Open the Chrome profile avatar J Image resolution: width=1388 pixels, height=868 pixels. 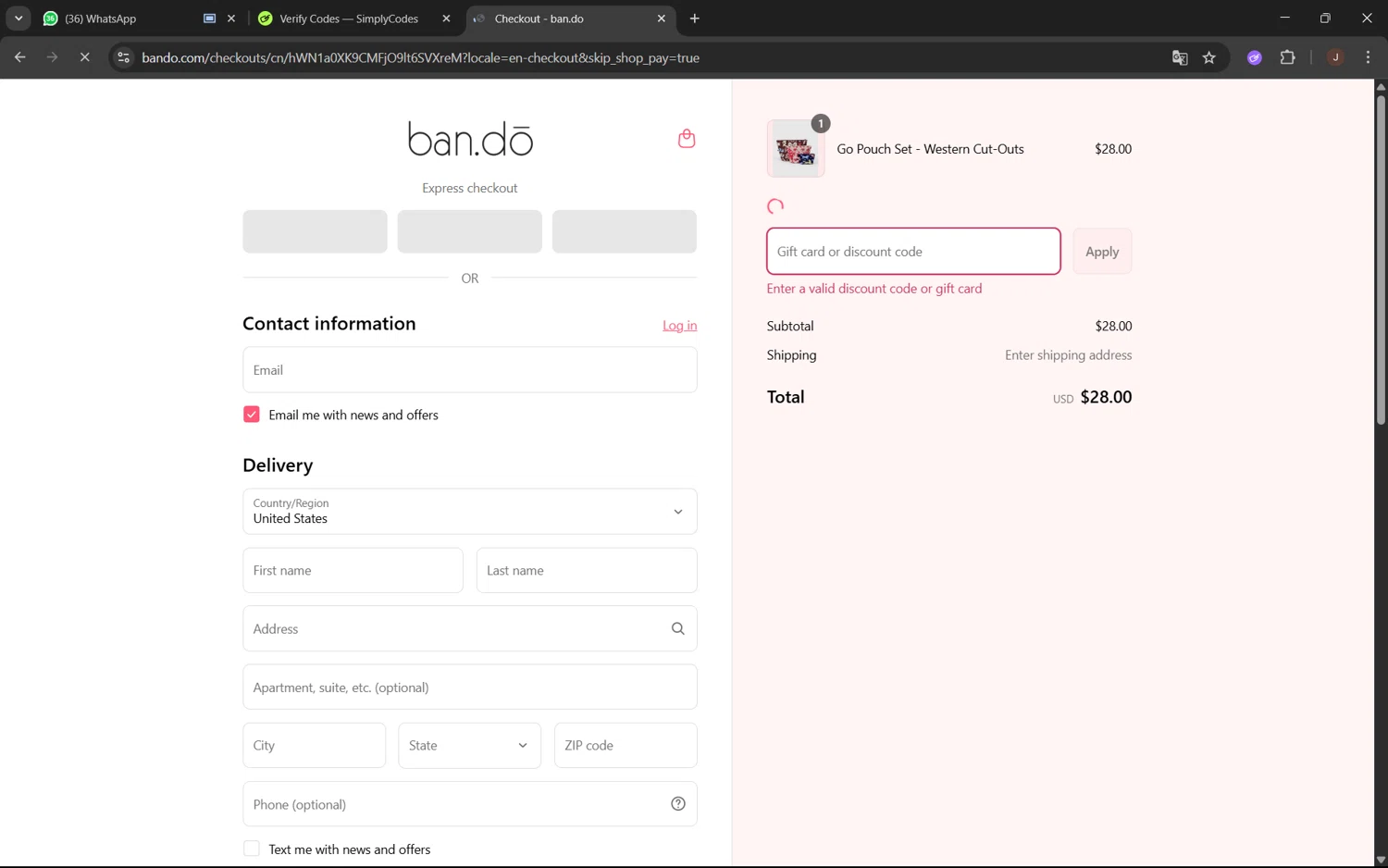tap(1335, 57)
